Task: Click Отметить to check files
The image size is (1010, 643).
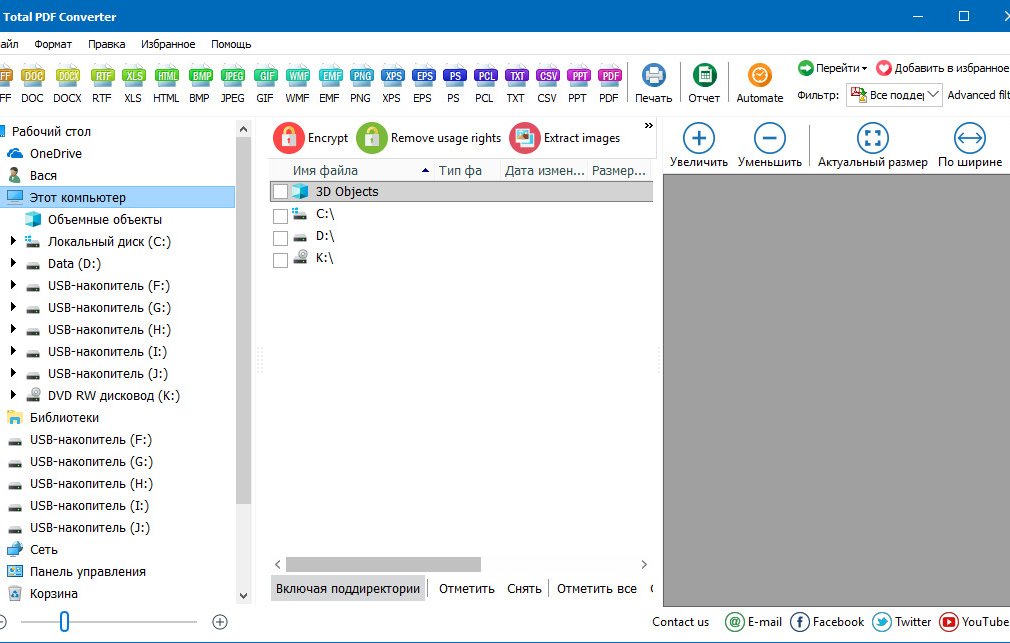Action: (x=467, y=588)
